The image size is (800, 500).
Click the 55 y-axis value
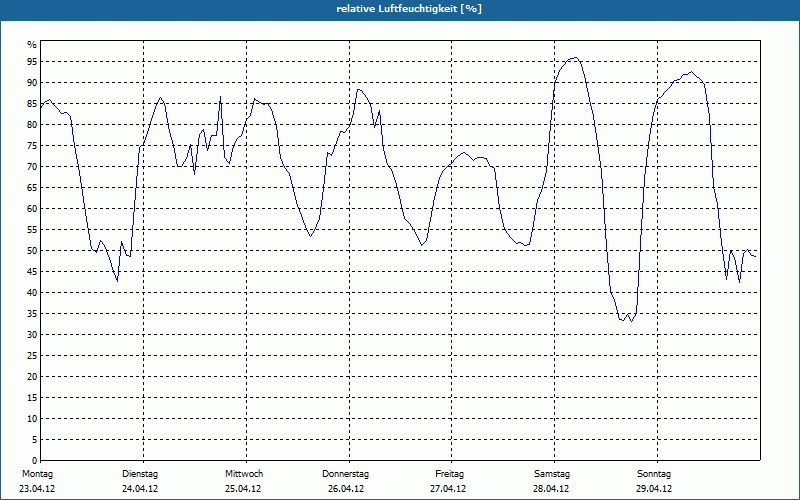coord(32,230)
